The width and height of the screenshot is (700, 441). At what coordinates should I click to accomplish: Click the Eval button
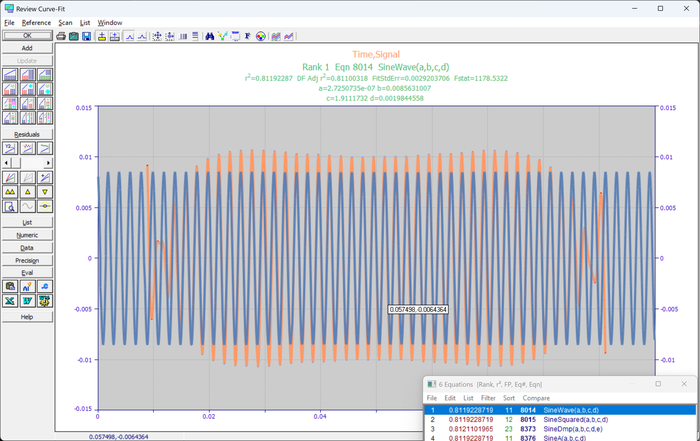[x=27, y=273]
